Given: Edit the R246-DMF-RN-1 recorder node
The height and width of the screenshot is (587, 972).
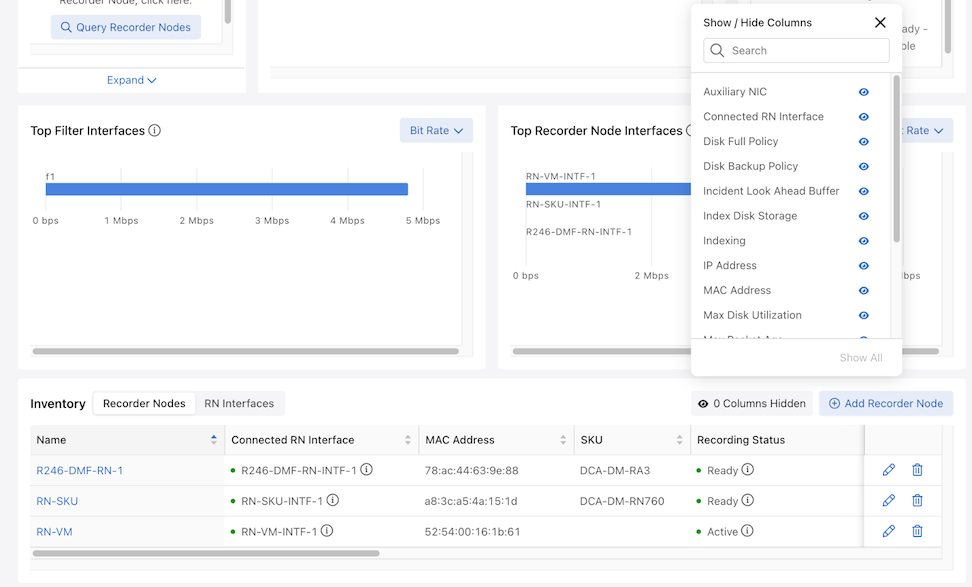Looking at the screenshot, I should point(888,470).
